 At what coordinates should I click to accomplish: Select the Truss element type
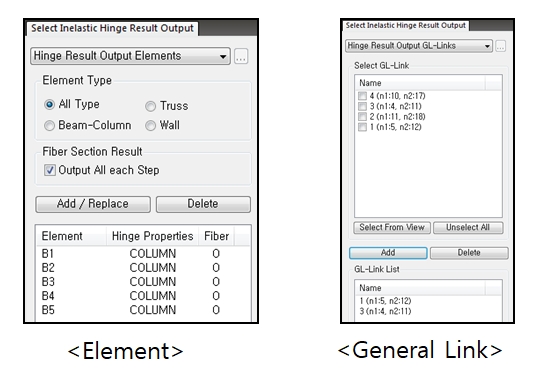tap(150, 106)
